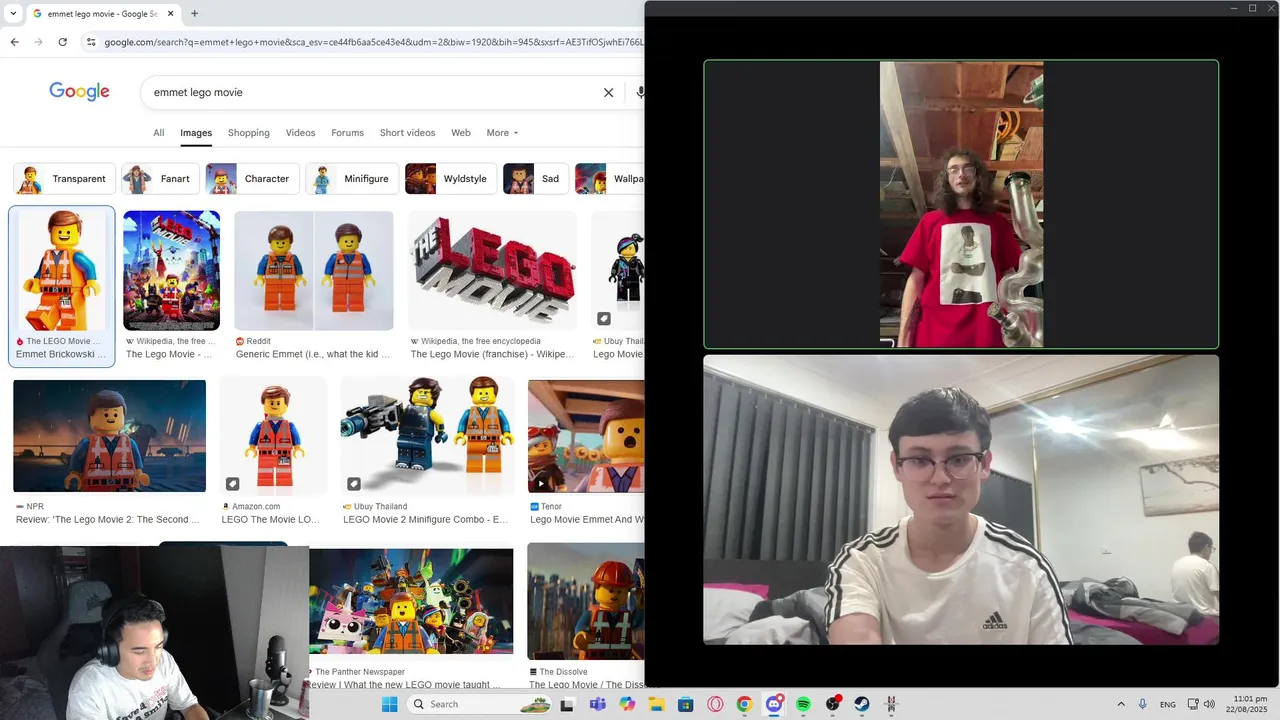The image size is (1280, 720).
Task: Switch to Discord in the taskbar
Action: [x=774, y=704]
